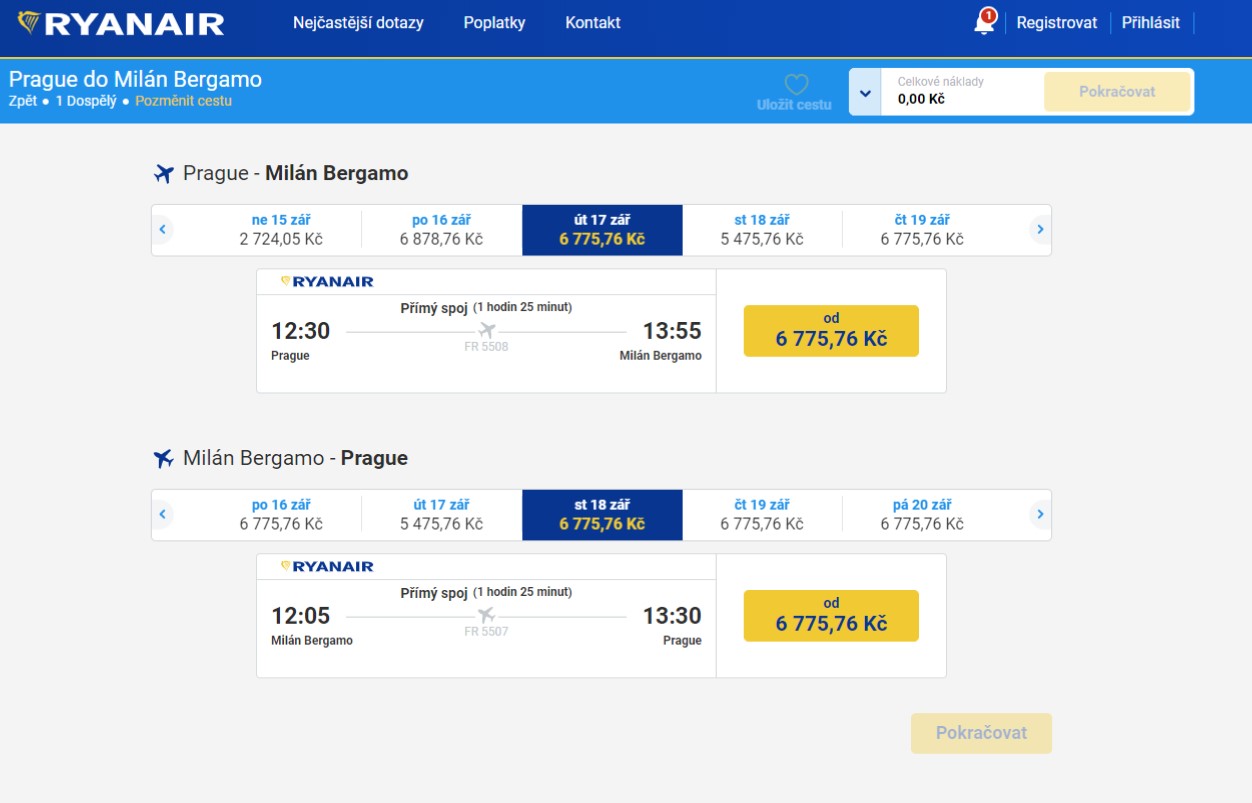Choose outbound fare od 6 775,76 Kč
The width and height of the screenshot is (1252, 803).
[831, 331]
